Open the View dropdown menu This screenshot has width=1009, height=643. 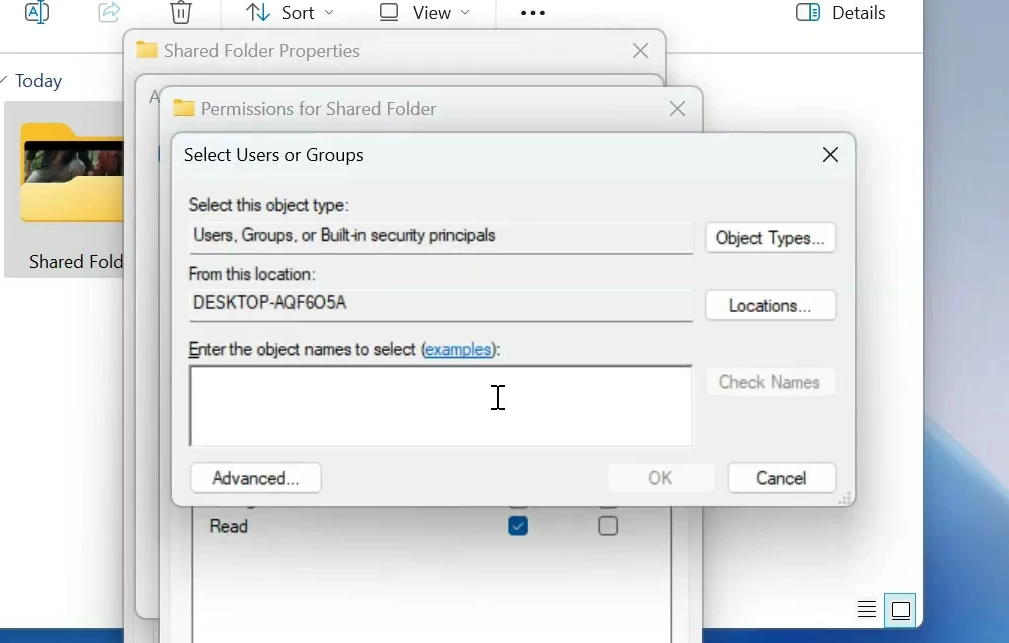click(425, 13)
